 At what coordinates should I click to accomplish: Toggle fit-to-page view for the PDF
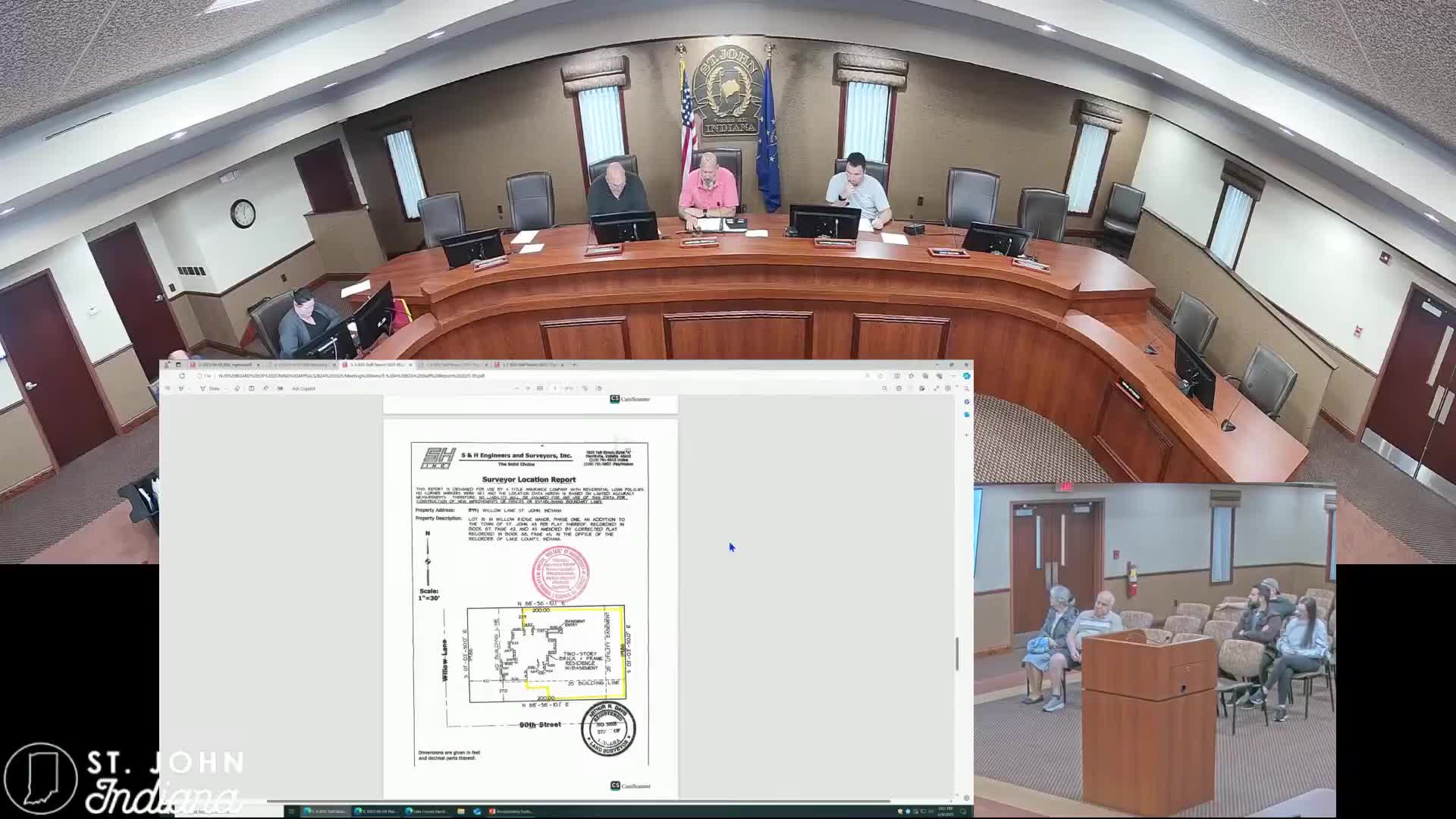(584, 388)
